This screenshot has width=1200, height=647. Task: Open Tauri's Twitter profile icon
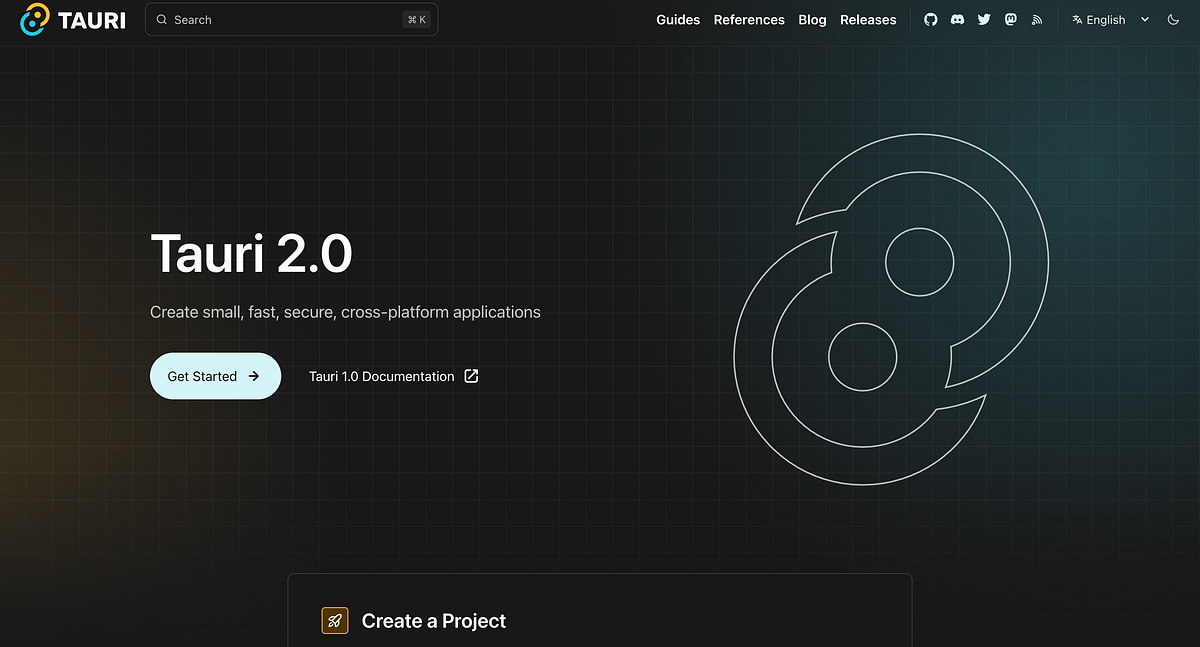[984, 19]
